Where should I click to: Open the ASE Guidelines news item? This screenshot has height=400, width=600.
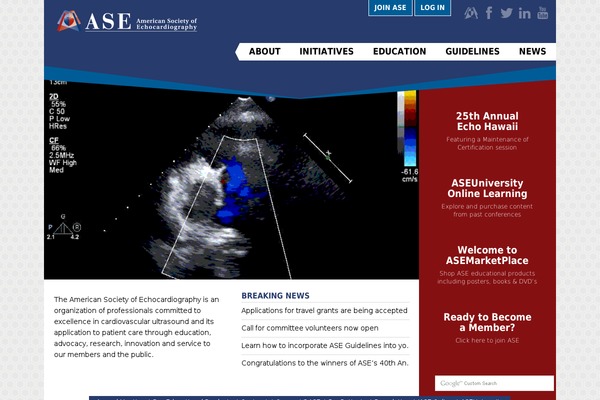pos(324,345)
